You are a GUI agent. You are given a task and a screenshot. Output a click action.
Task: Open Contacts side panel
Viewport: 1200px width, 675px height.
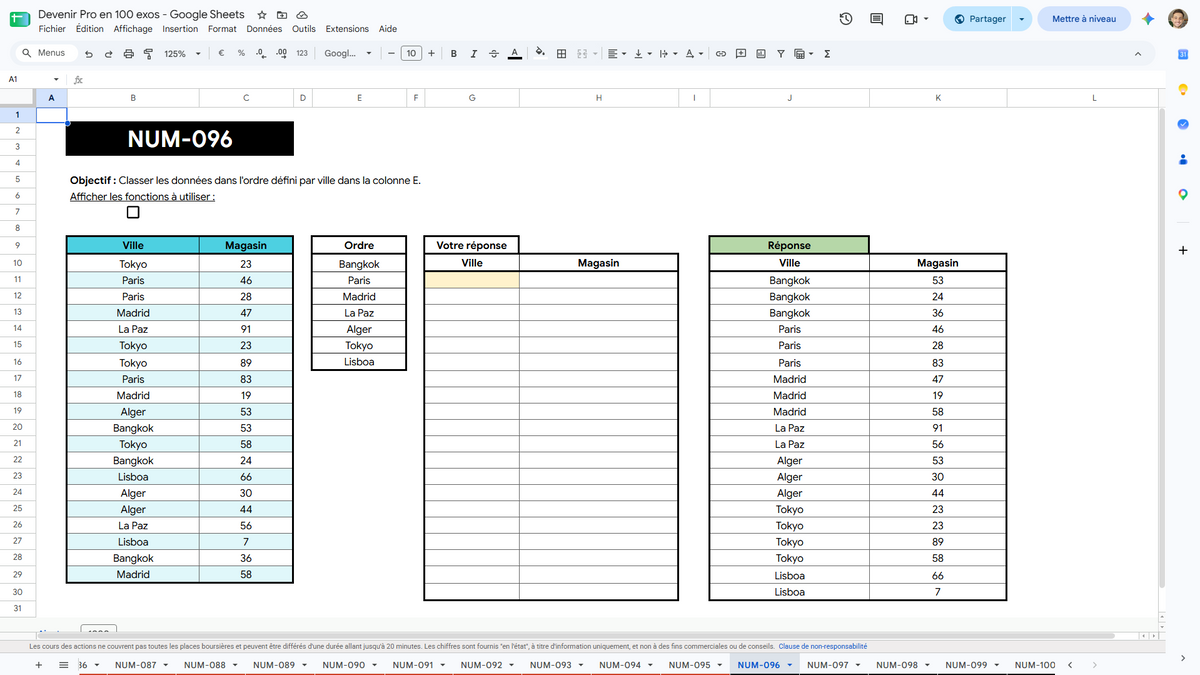[1182, 159]
